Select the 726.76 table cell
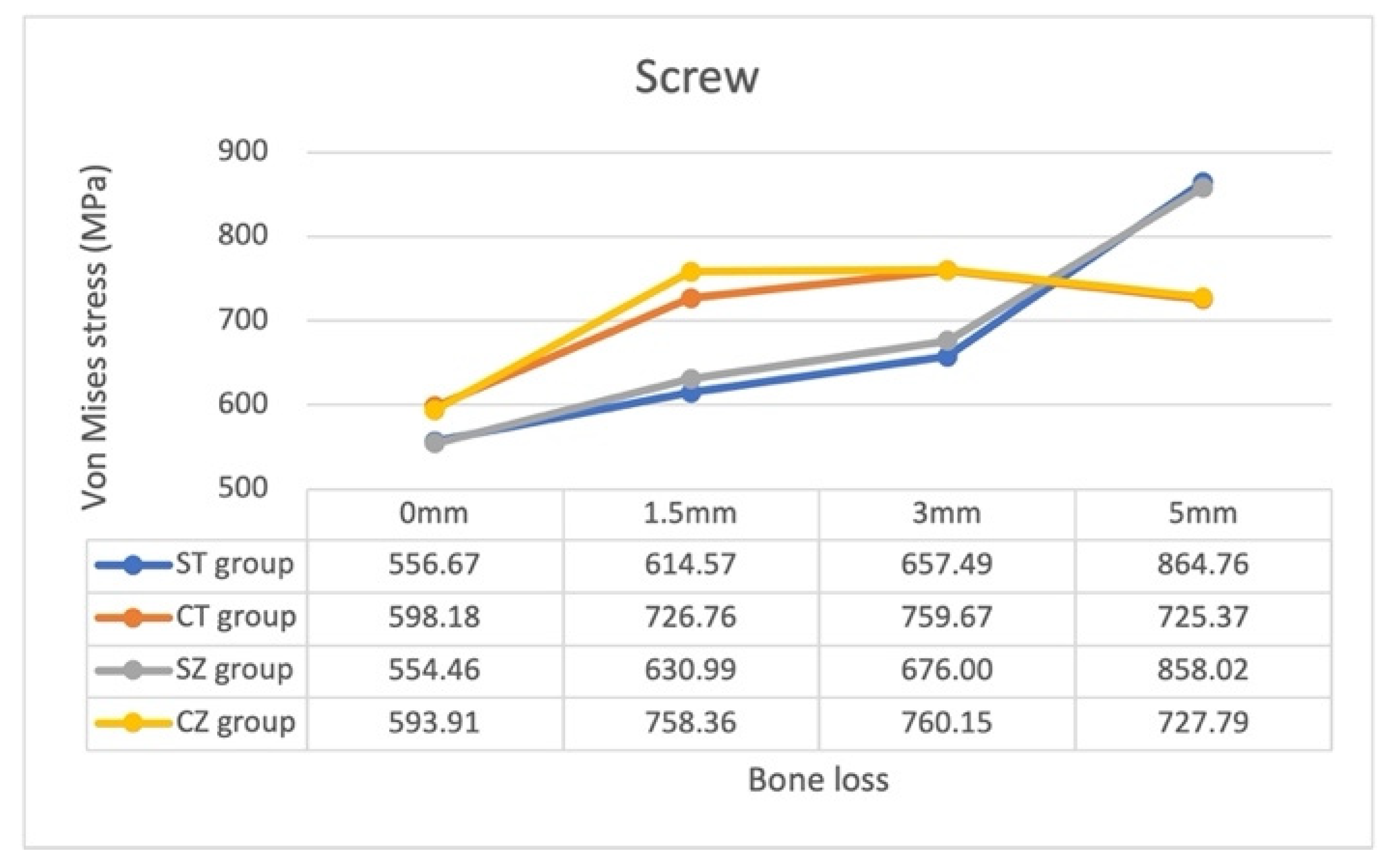 tap(690, 617)
